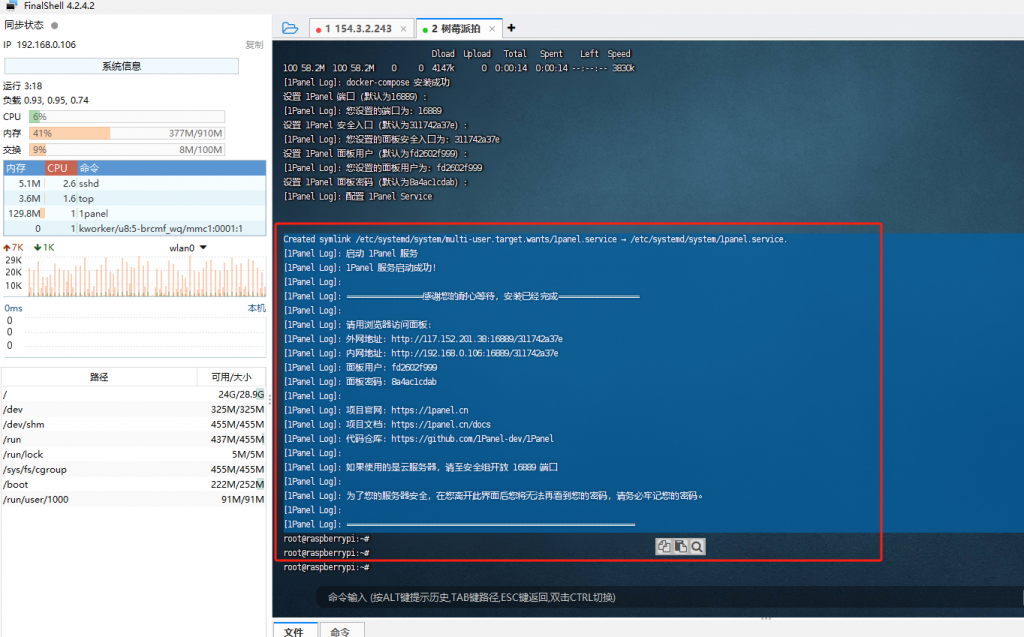Screen dimensions: 1024x637
Task: Open terminal search with magnifier icon
Action: pyautogui.click(x=697, y=546)
